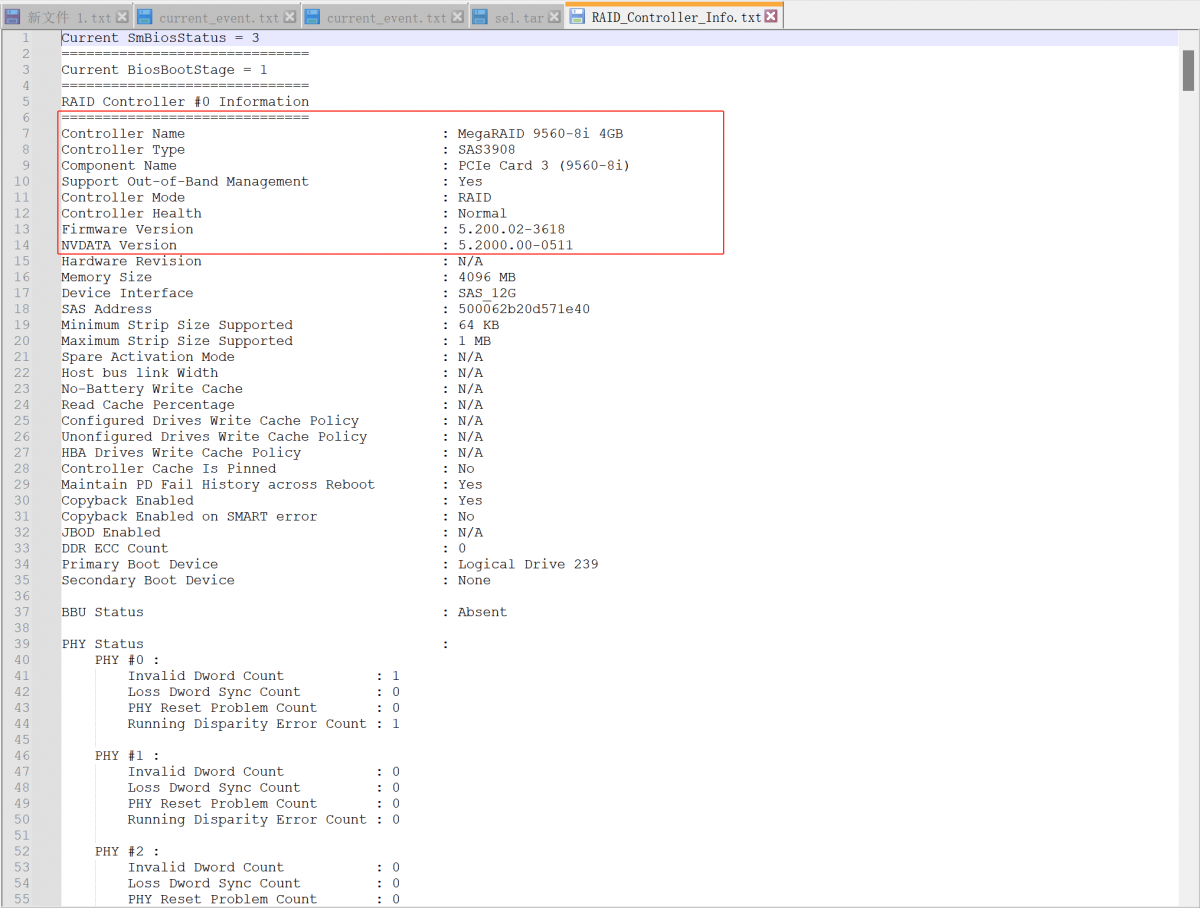Close the 新文件 1.txt tab

pos(122,18)
